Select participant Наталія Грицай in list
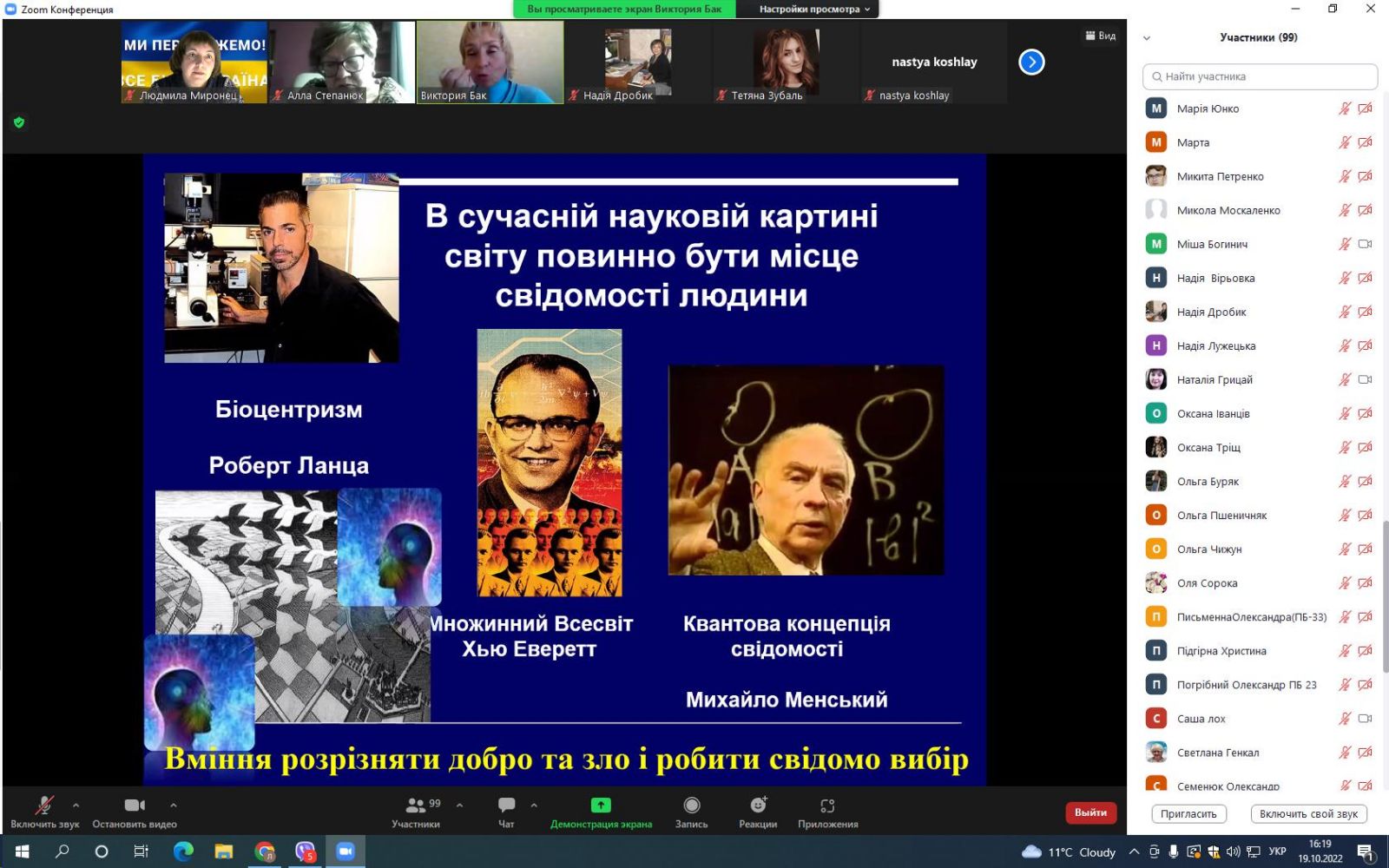This screenshot has width=1389, height=868. coord(1214,380)
